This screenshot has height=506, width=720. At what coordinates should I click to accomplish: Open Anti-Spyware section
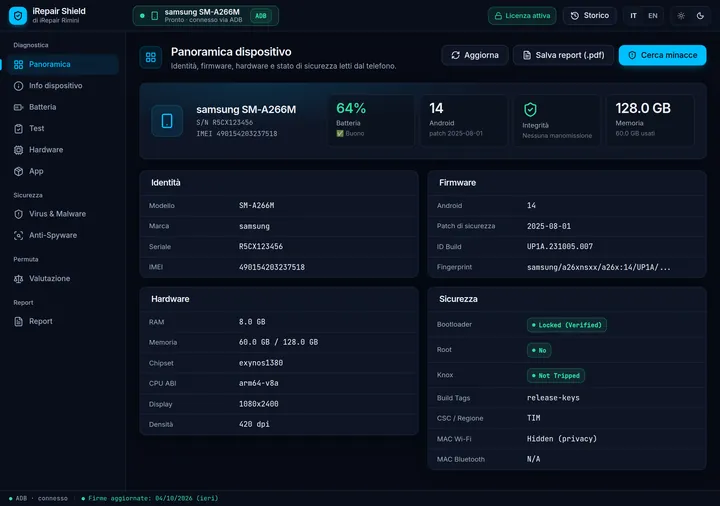point(63,235)
